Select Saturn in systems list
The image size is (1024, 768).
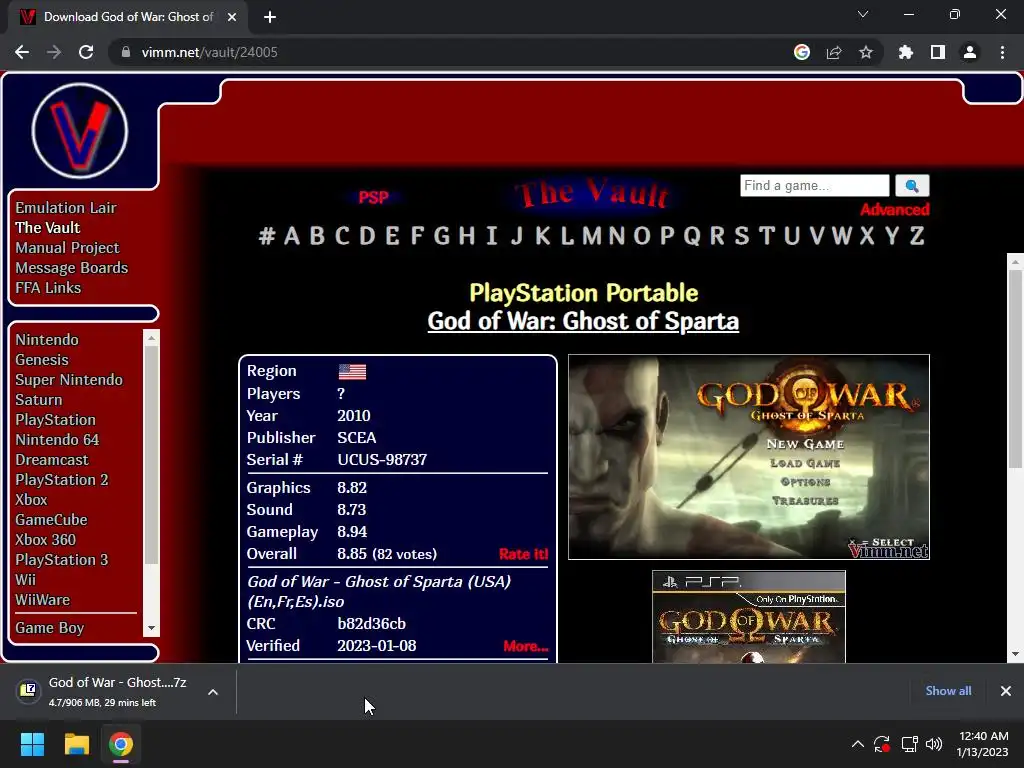[39, 400]
